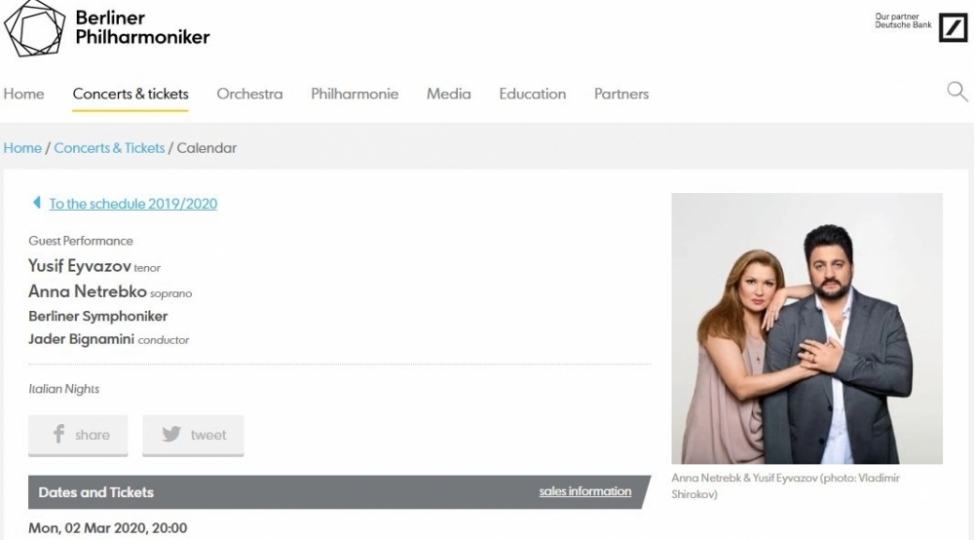Click the Anna Netrebko name
Screen dimensions: 975x540
(x=87, y=291)
